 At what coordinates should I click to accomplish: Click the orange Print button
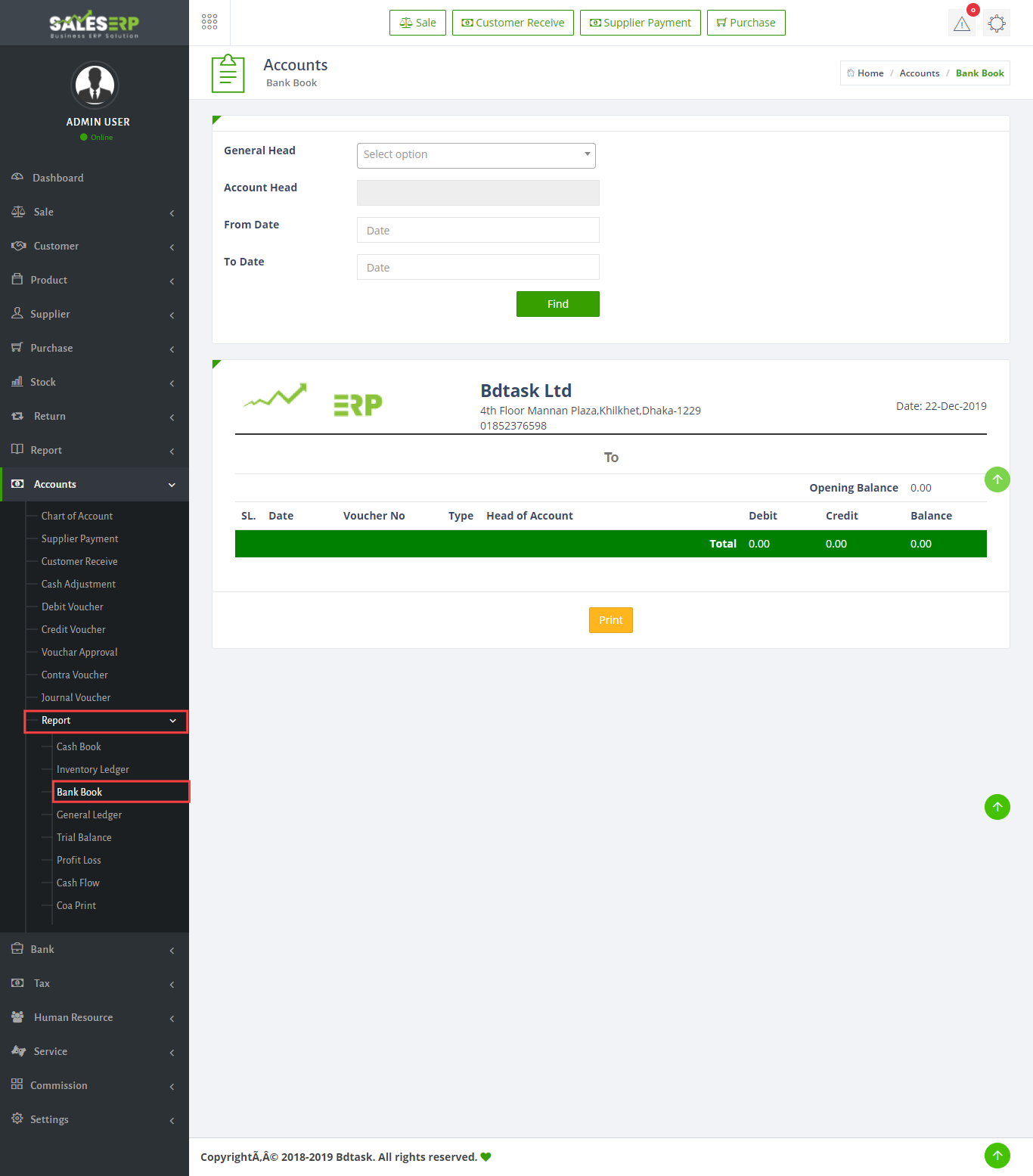[610, 620]
